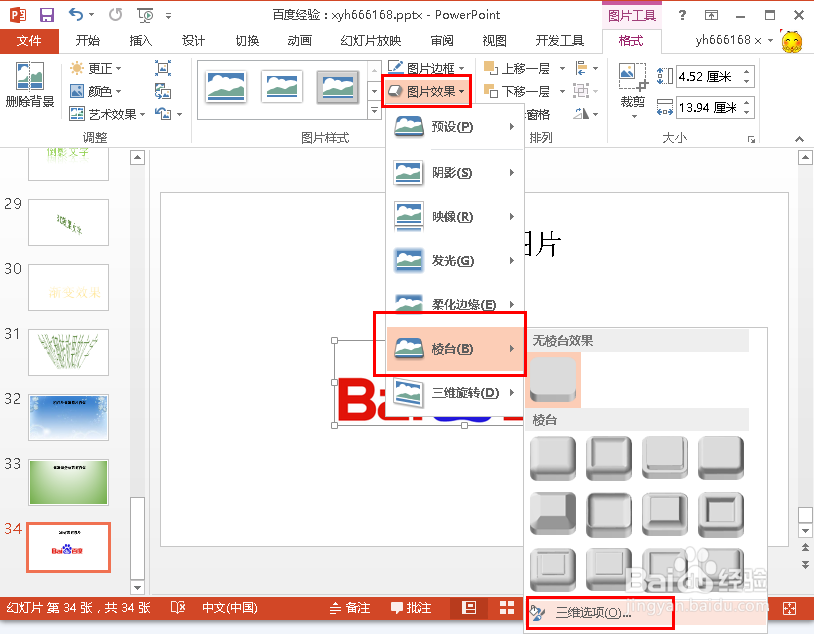The height and width of the screenshot is (634, 814).
Task: Click the width field showing 13.94 厘米
Action: (x=709, y=107)
